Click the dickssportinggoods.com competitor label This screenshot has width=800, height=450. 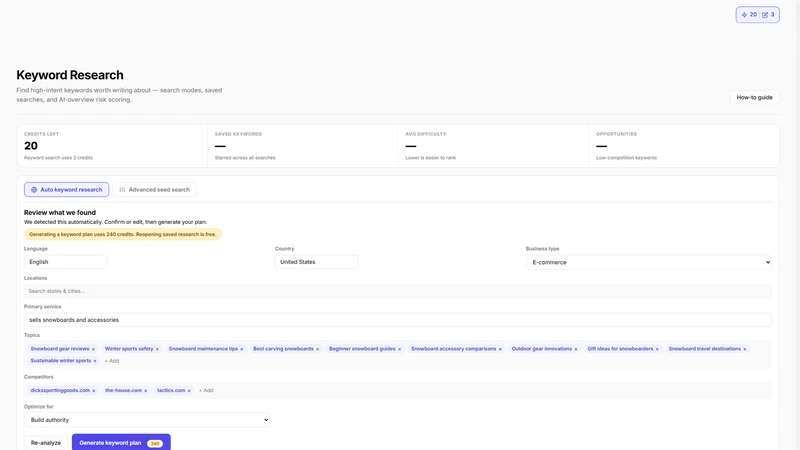[x=60, y=390]
